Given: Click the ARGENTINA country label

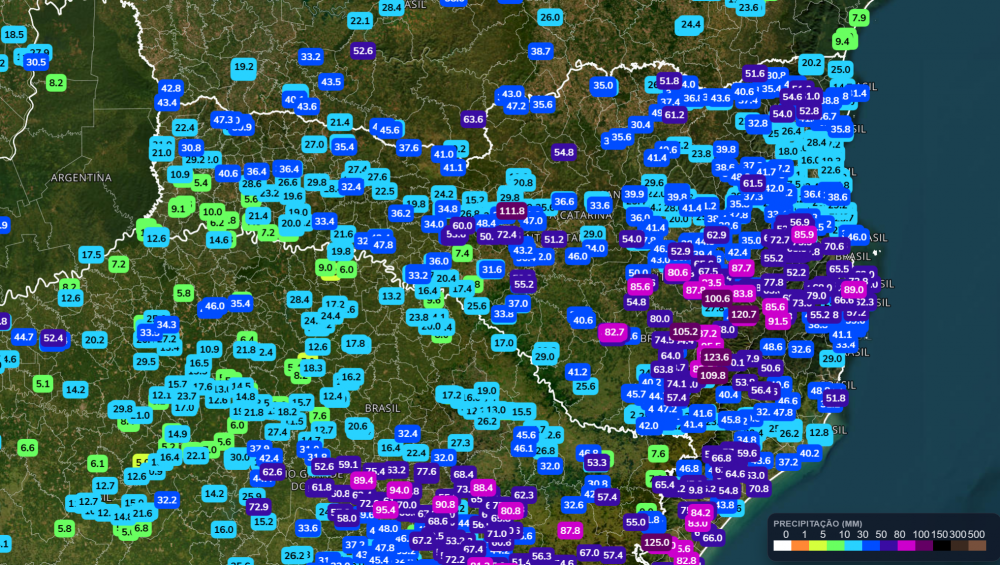Looking at the screenshot, I should 81,177.
